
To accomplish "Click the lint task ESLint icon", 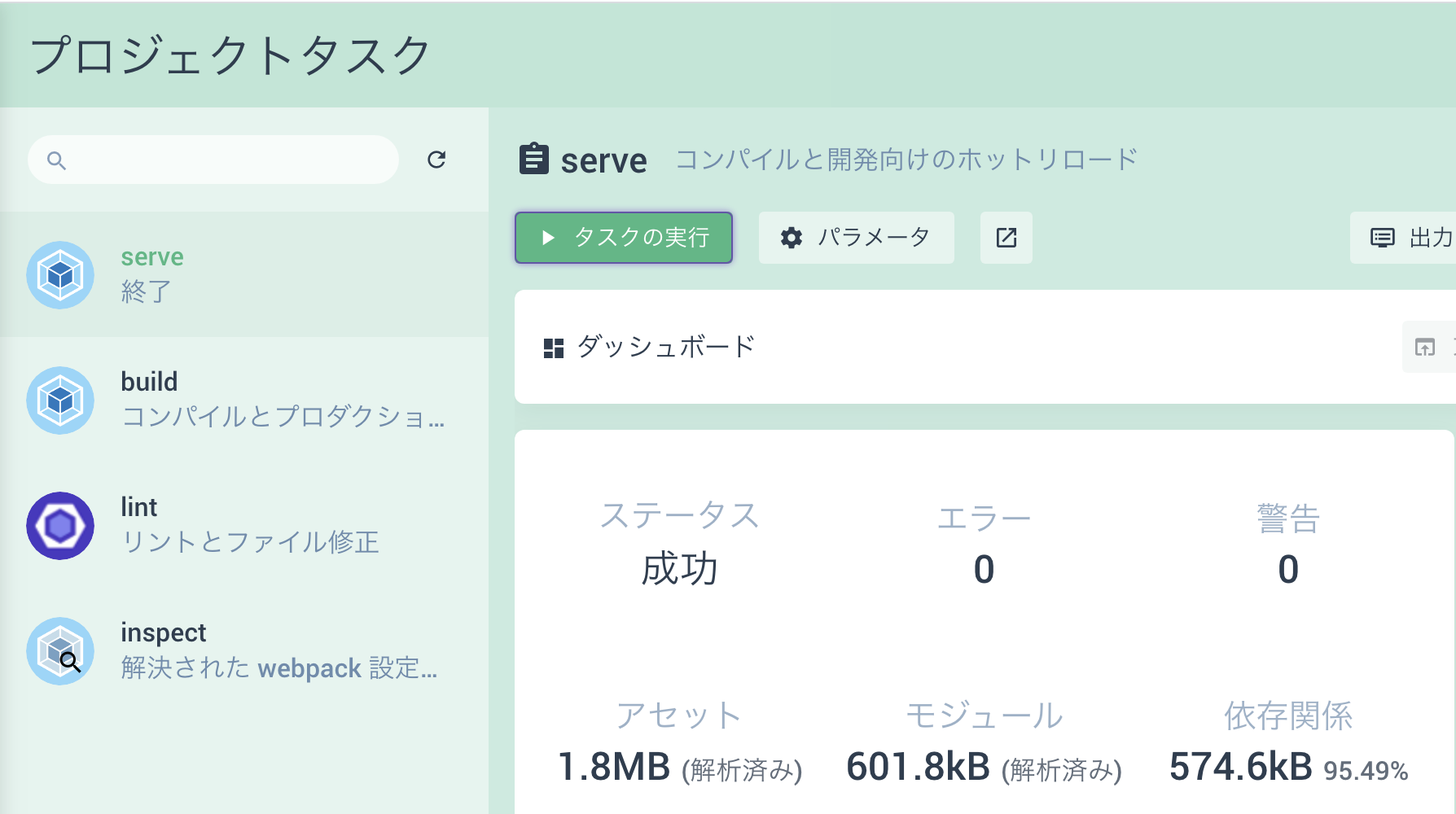I will click(x=60, y=526).
